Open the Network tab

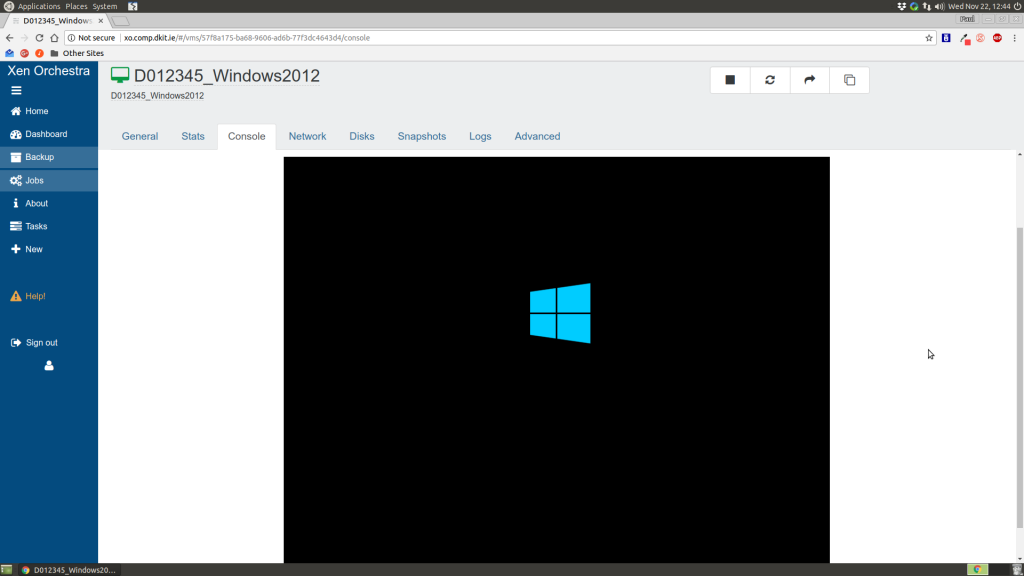pyautogui.click(x=308, y=136)
